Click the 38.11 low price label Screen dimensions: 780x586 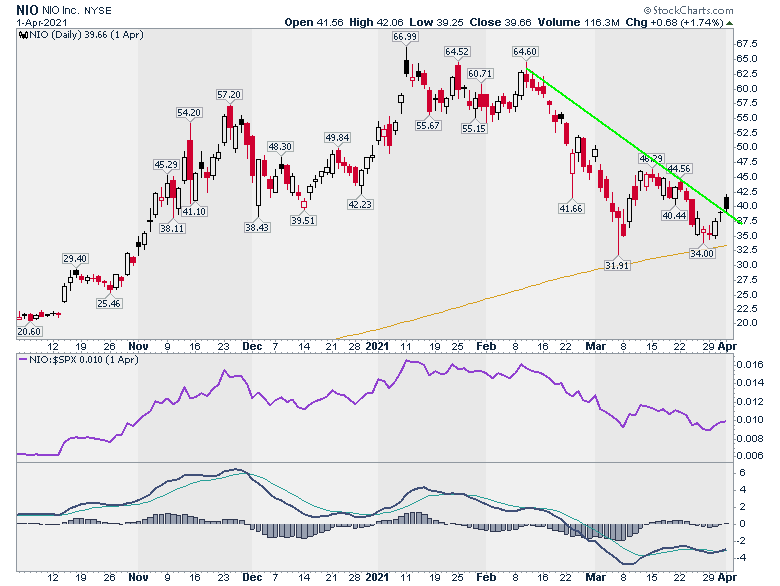coord(172,229)
